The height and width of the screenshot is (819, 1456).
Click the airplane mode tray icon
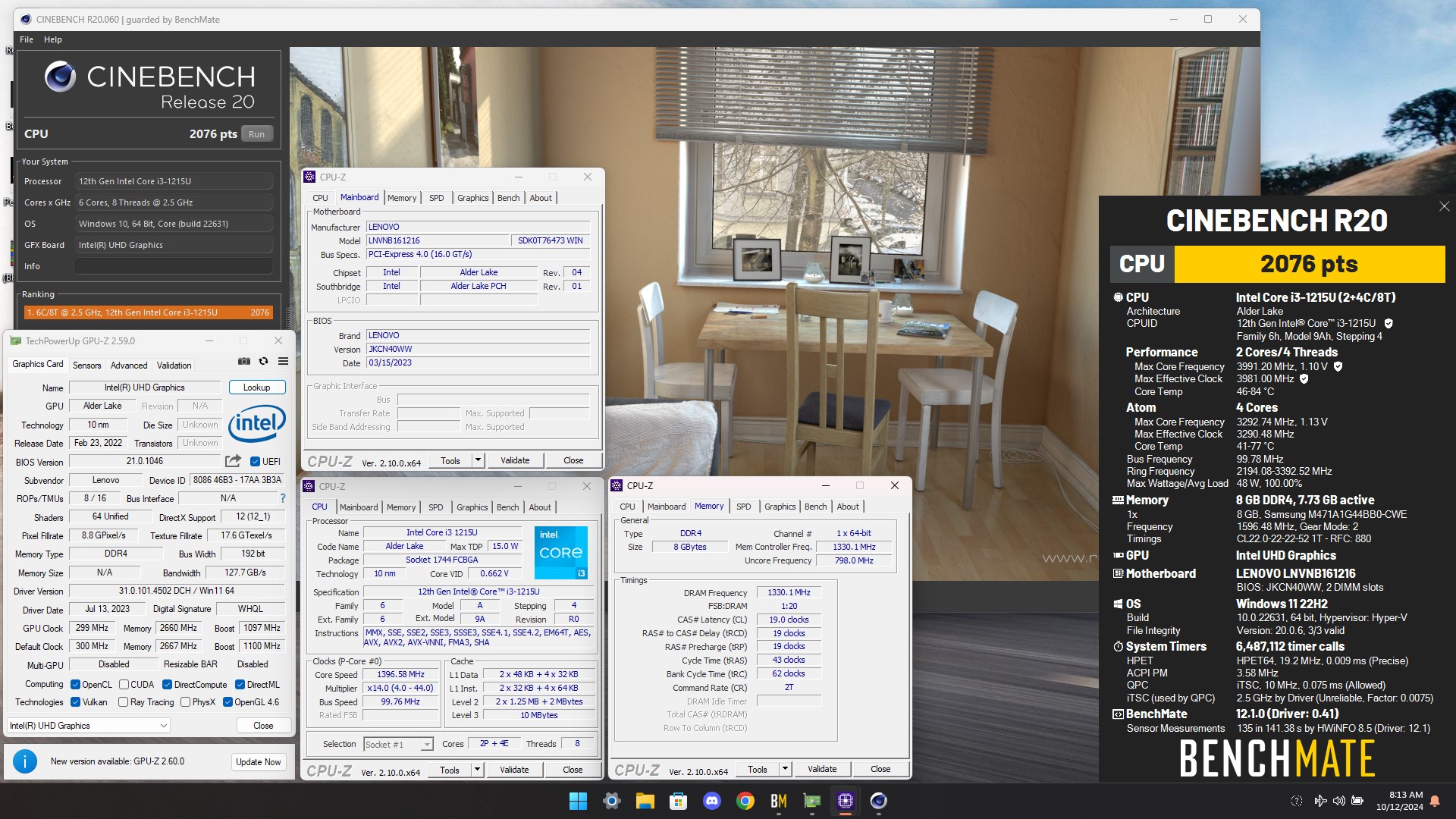point(1321,801)
